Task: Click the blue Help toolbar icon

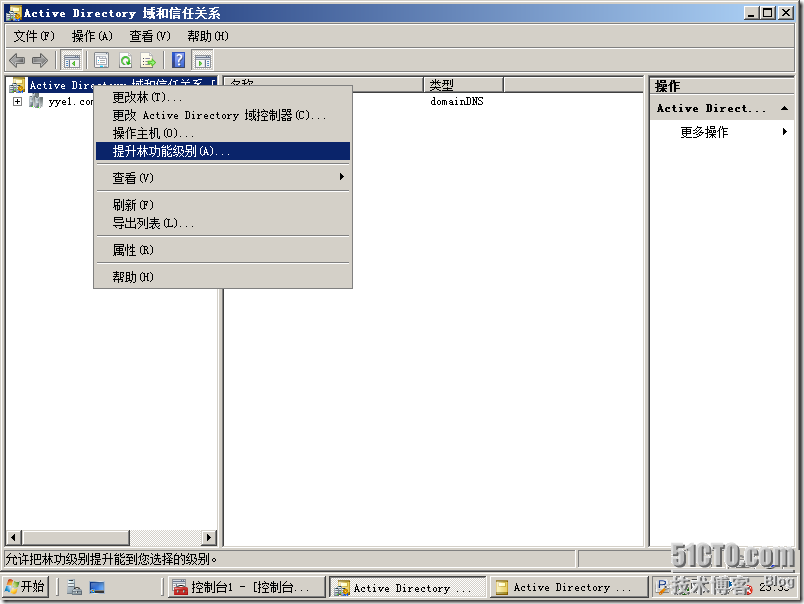Action: click(178, 61)
